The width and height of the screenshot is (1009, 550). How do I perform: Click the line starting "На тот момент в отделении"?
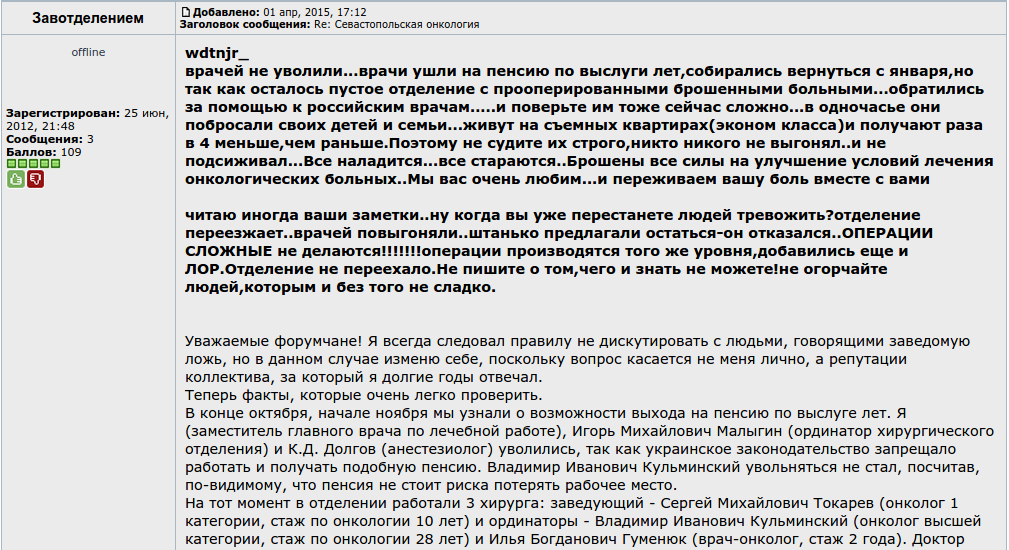[x=571, y=504]
